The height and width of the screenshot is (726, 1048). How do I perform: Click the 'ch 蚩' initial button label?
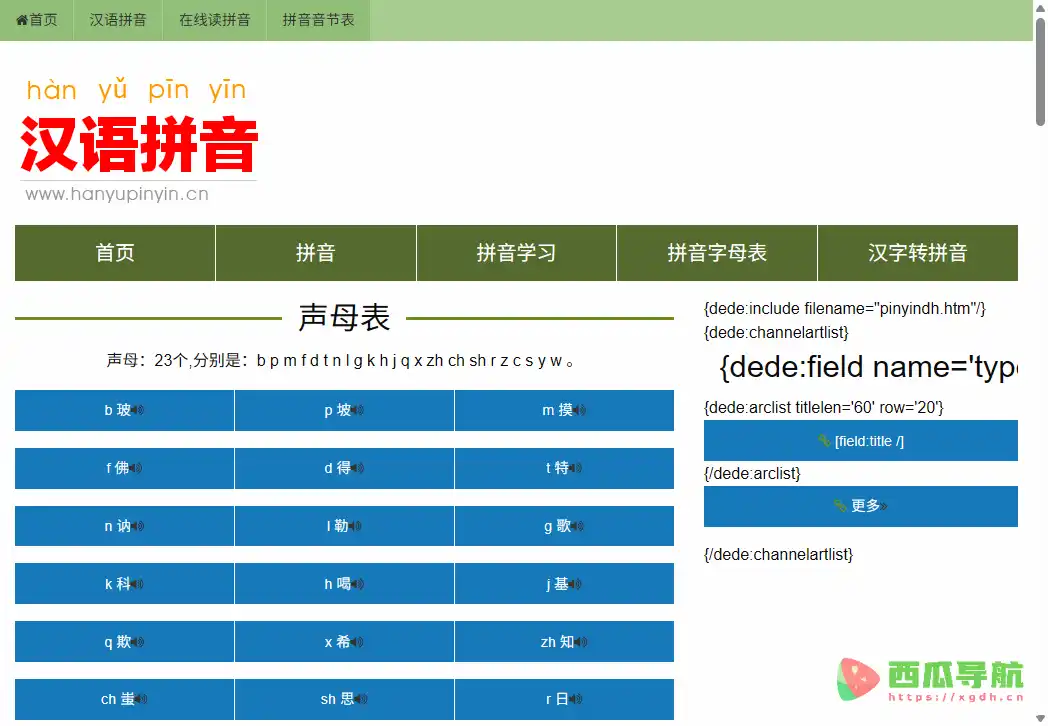coord(118,699)
